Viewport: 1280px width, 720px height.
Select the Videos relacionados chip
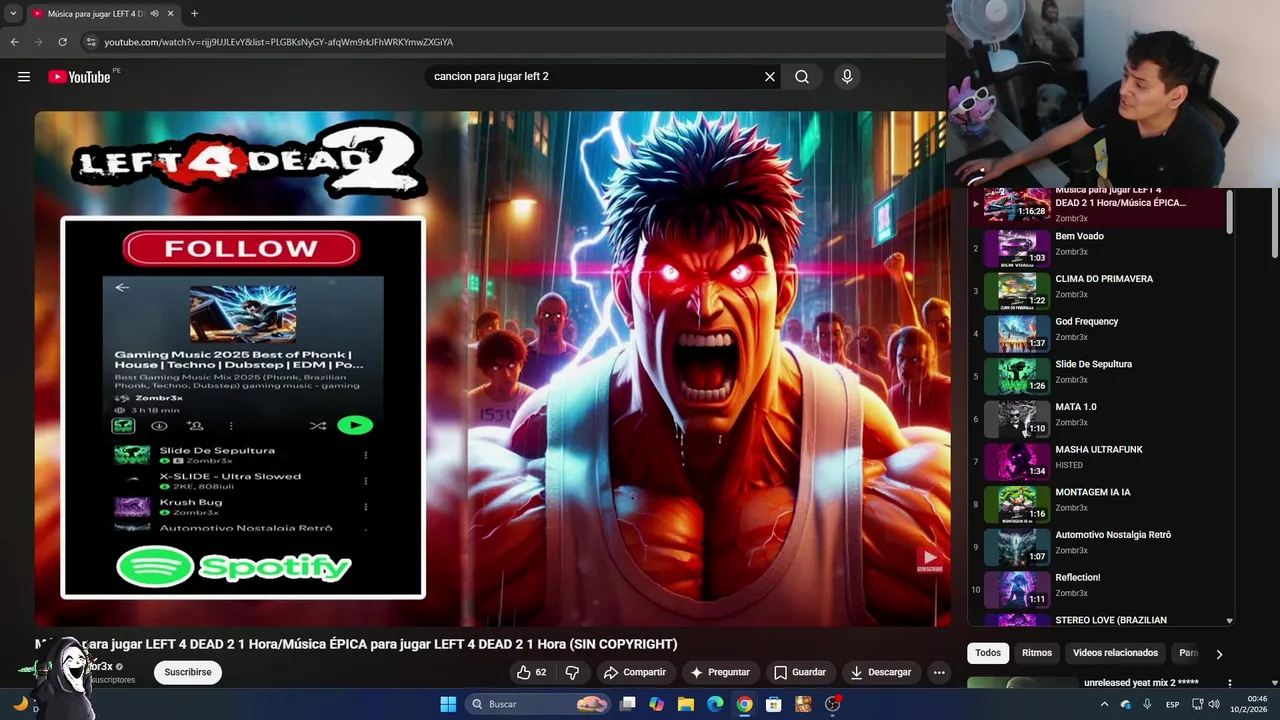tap(1115, 653)
